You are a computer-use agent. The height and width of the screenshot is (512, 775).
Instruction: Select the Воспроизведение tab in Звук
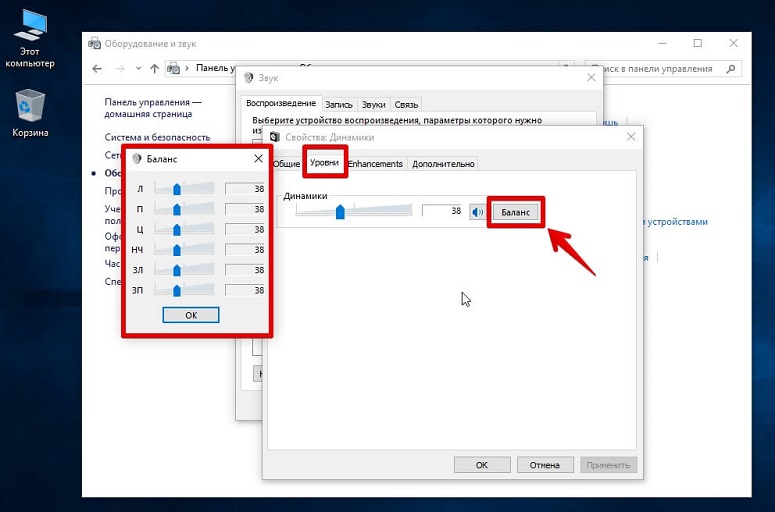tap(281, 103)
